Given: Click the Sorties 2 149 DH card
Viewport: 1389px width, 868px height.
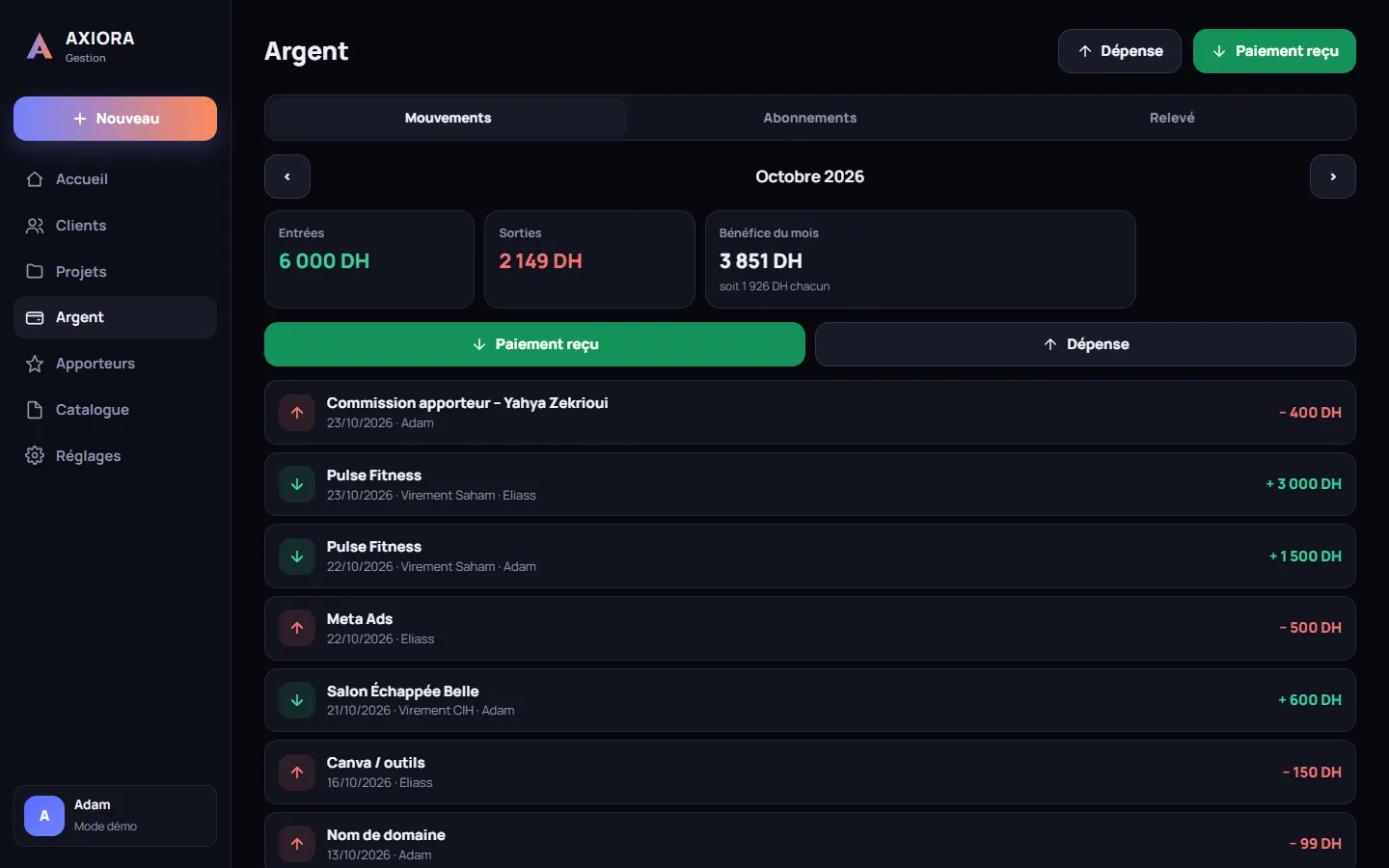Looking at the screenshot, I should [589, 259].
